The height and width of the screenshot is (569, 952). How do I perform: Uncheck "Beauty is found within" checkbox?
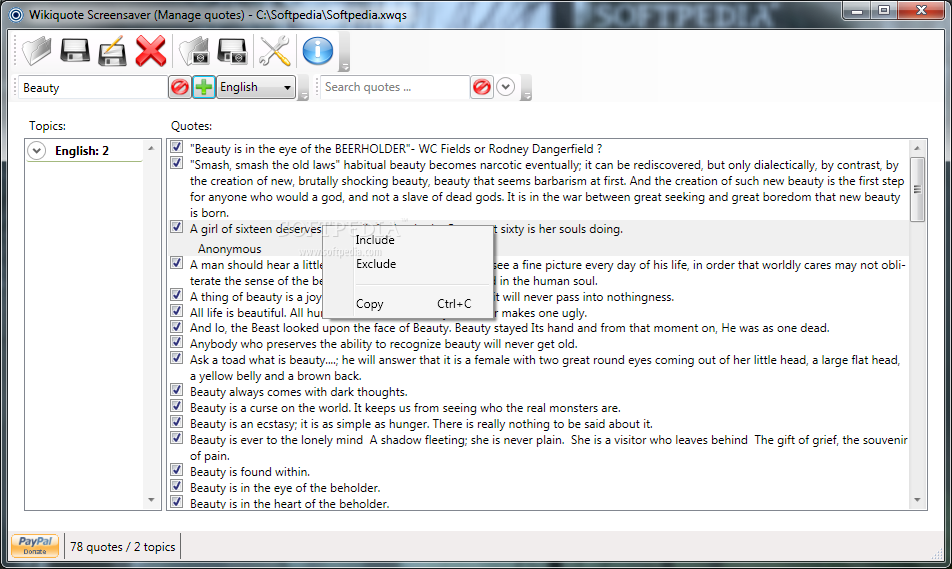(177, 470)
